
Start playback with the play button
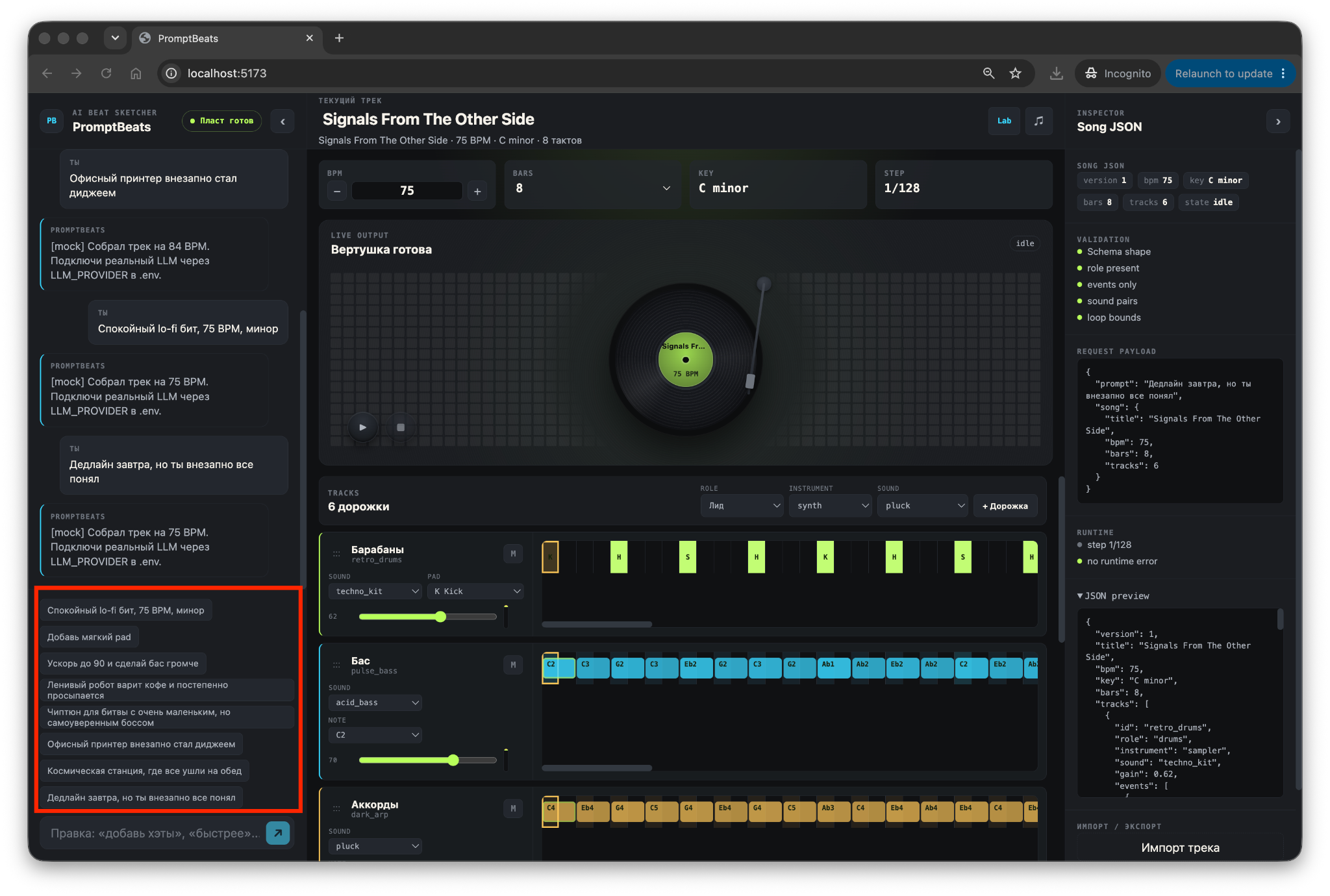363,427
